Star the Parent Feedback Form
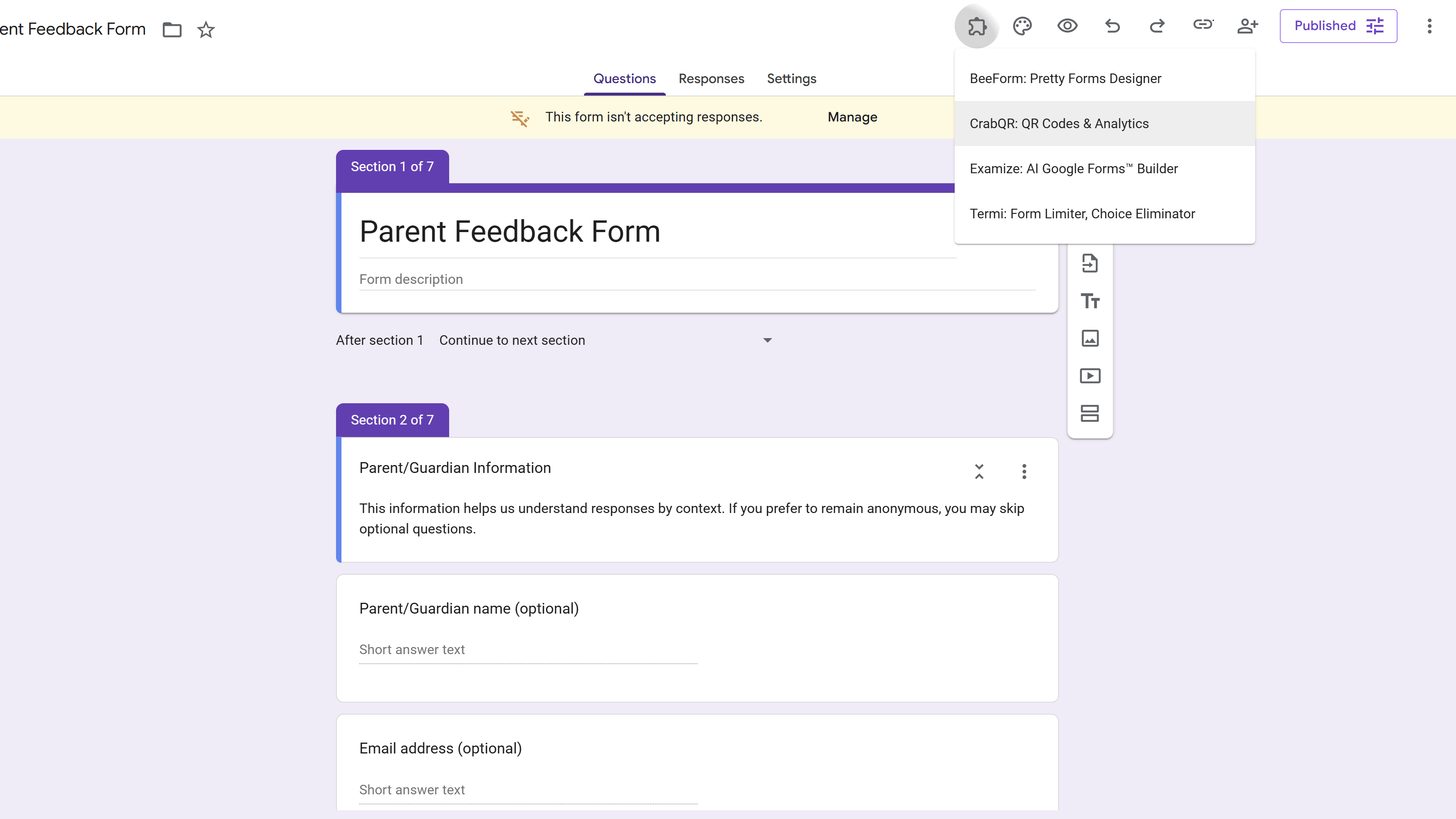1456x819 pixels. point(206,30)
